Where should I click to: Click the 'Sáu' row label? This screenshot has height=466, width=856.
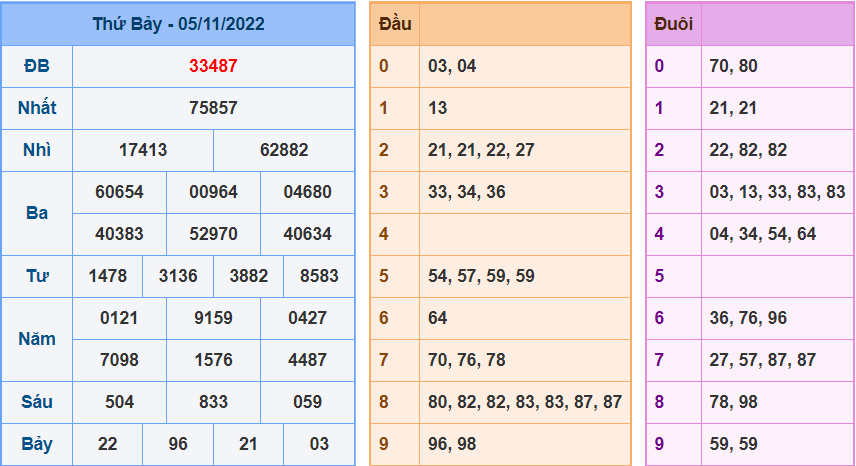37,402
